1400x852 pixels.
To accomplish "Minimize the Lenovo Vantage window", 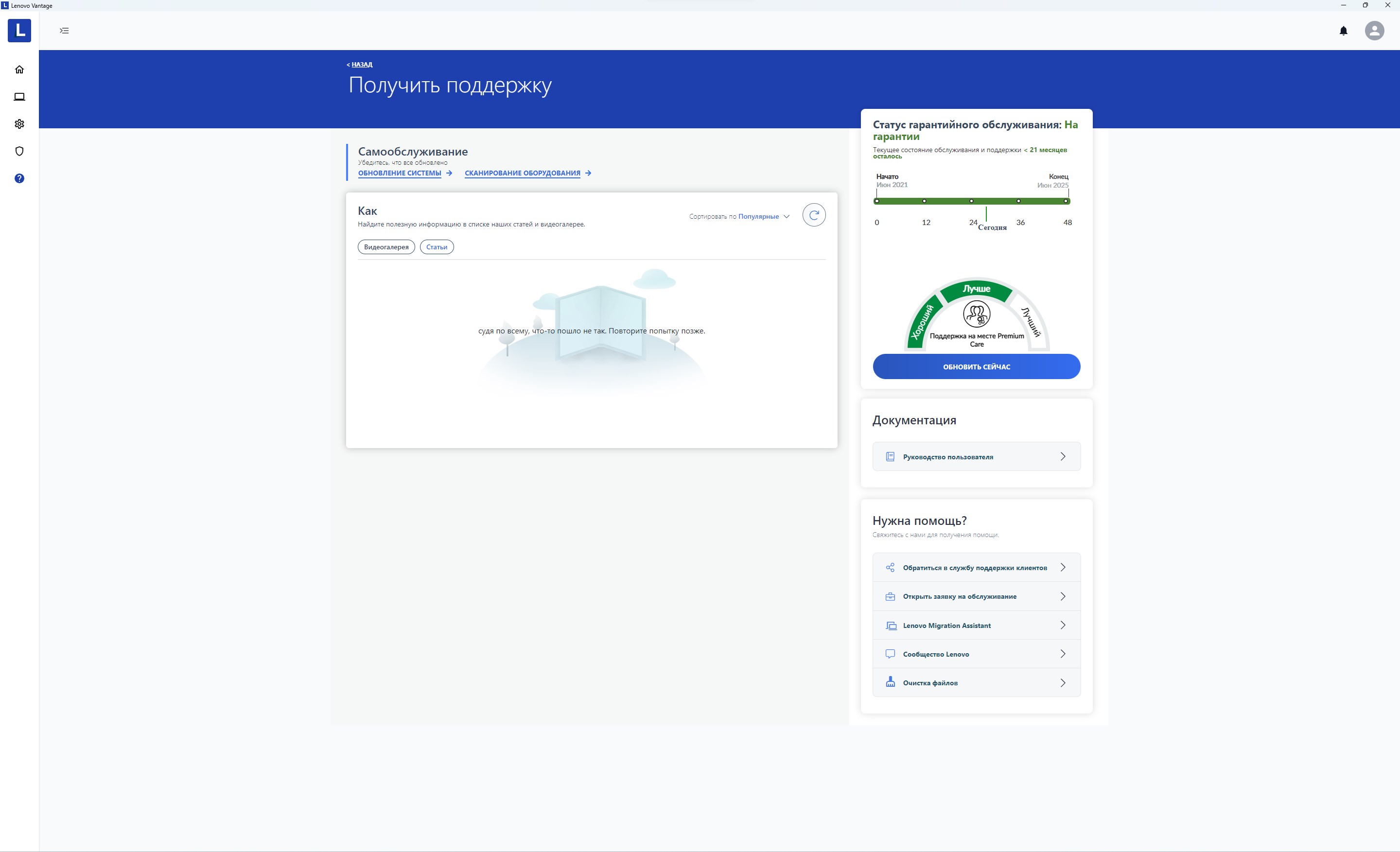I will (1343, 5).
